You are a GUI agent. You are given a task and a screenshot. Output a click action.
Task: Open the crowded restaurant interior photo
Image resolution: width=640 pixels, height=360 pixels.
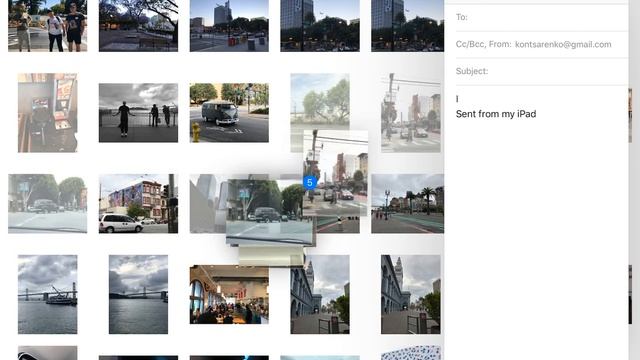[x=229, y=294]
